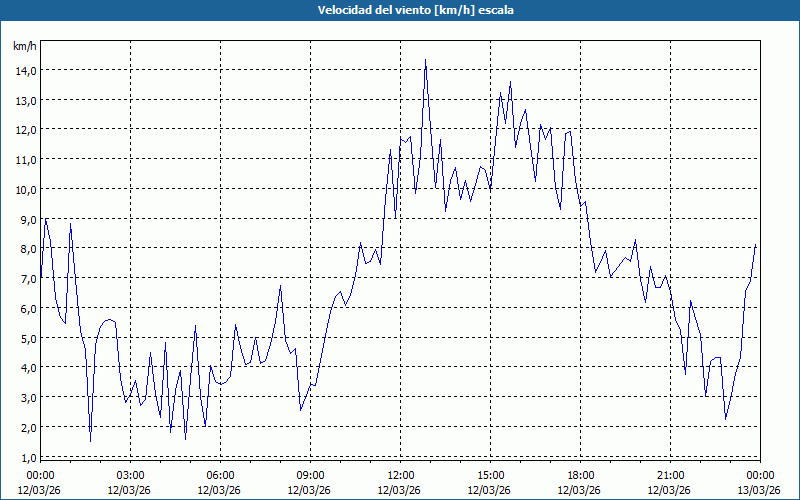The height and width of the screenshot is (500, 800).
Task: Click the 15:00 time axis label
Action: (490, 476)
